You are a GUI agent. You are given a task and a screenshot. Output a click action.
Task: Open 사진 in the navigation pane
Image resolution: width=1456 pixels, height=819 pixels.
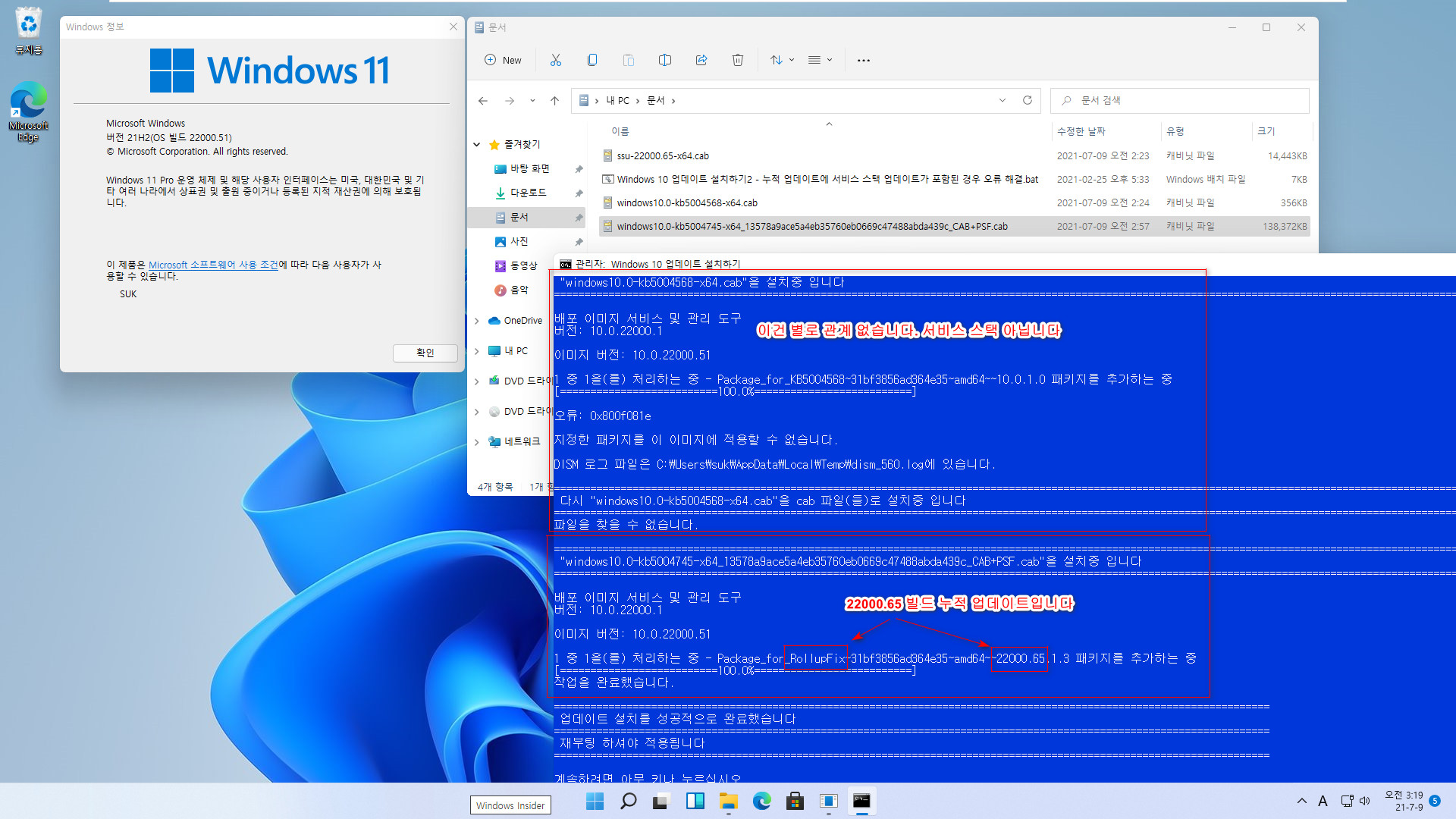click(x=519, y=241)
